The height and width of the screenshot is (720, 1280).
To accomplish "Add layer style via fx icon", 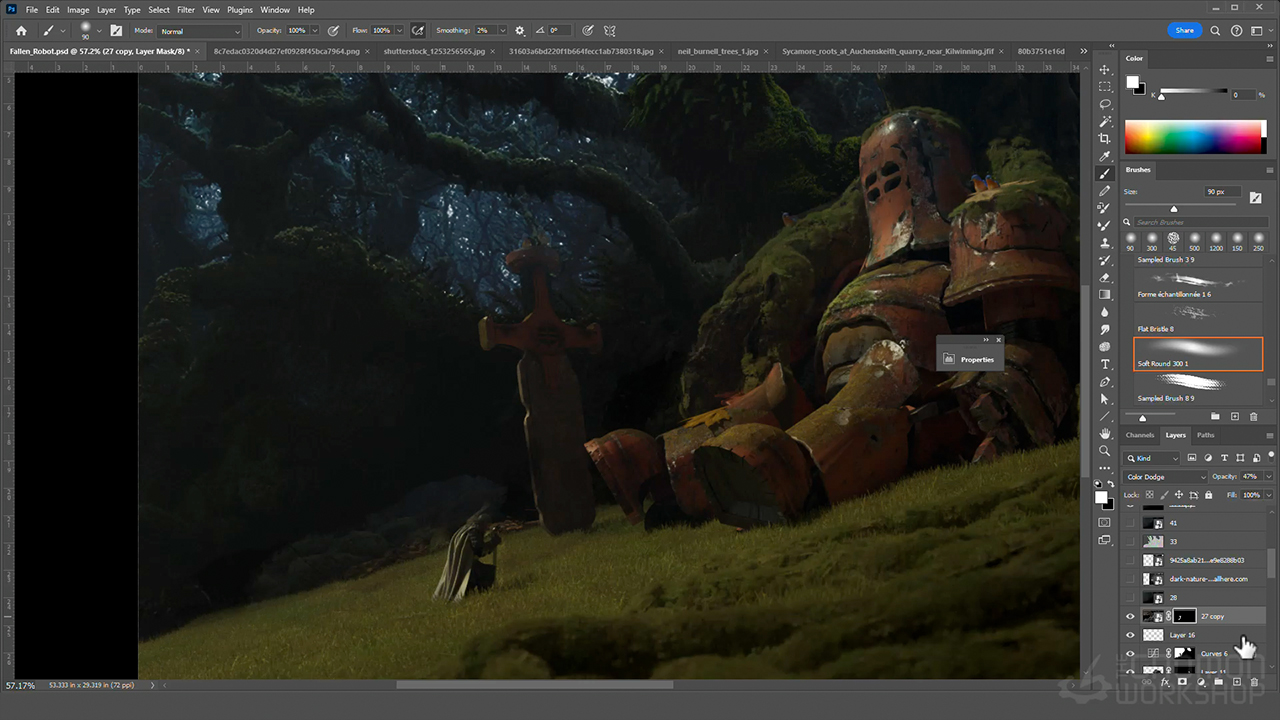I will pyautogui.click(x=1164, y=682).
